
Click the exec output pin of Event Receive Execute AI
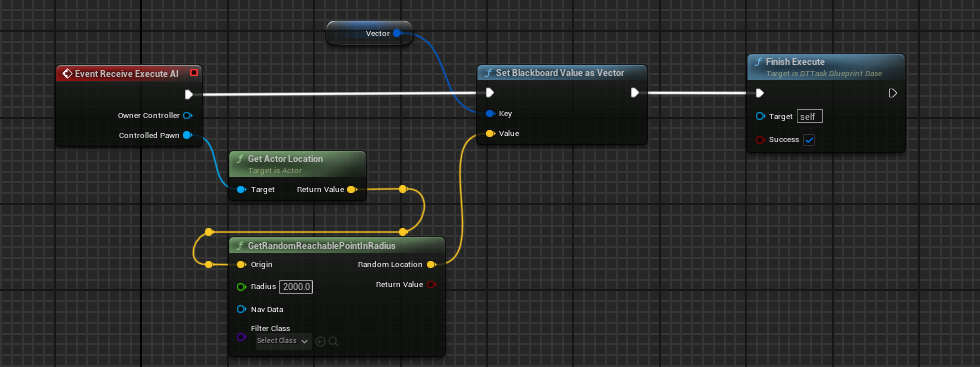click(189, 95)
